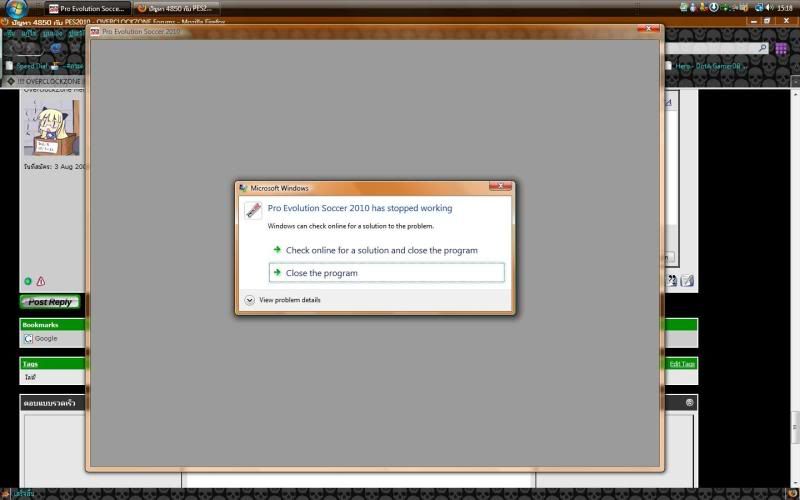This screenshot has width=800, height=500.
Task: Click the Tags section header link
Action: coord(29,364)
